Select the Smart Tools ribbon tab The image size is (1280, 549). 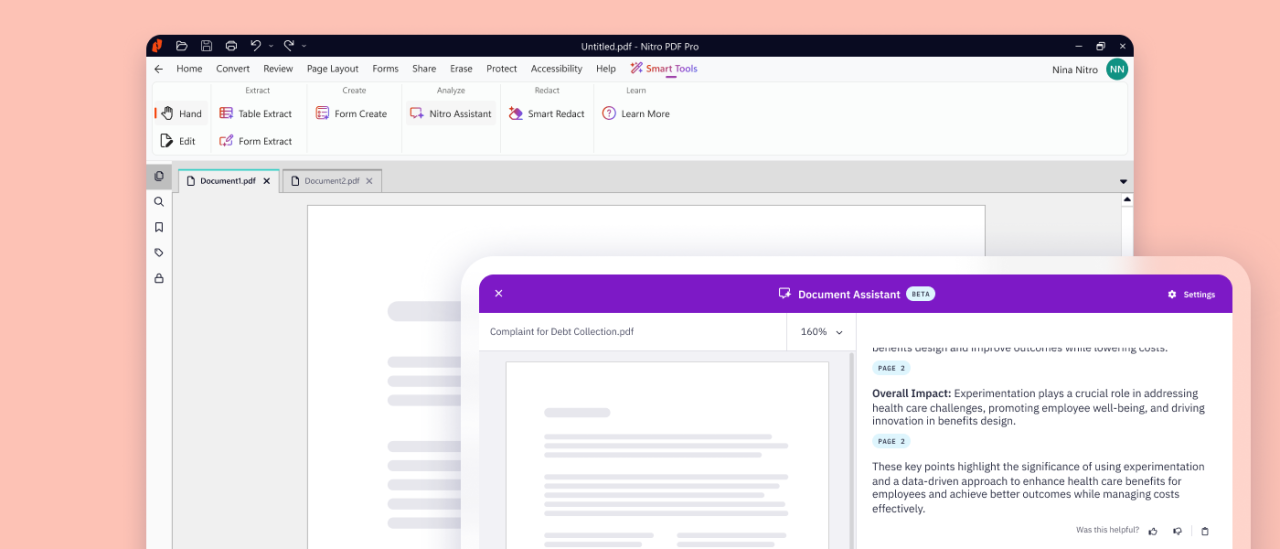[x=664, y=69]
